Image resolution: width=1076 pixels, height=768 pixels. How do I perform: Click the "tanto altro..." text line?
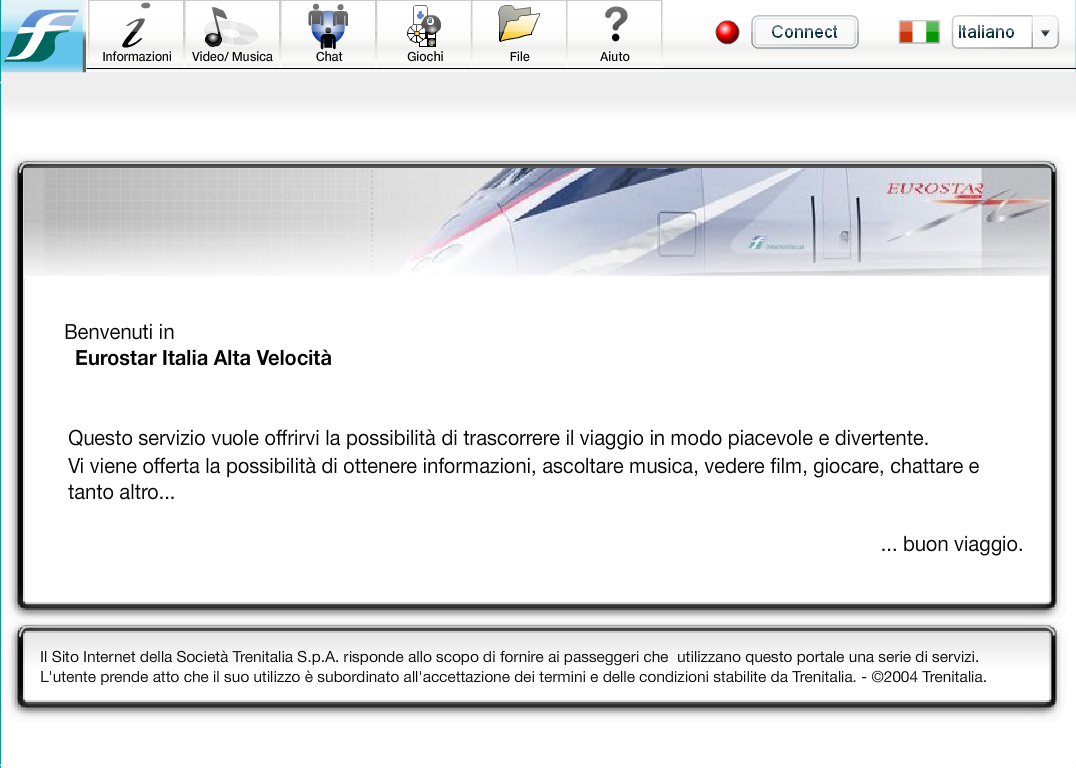point(121,492)
